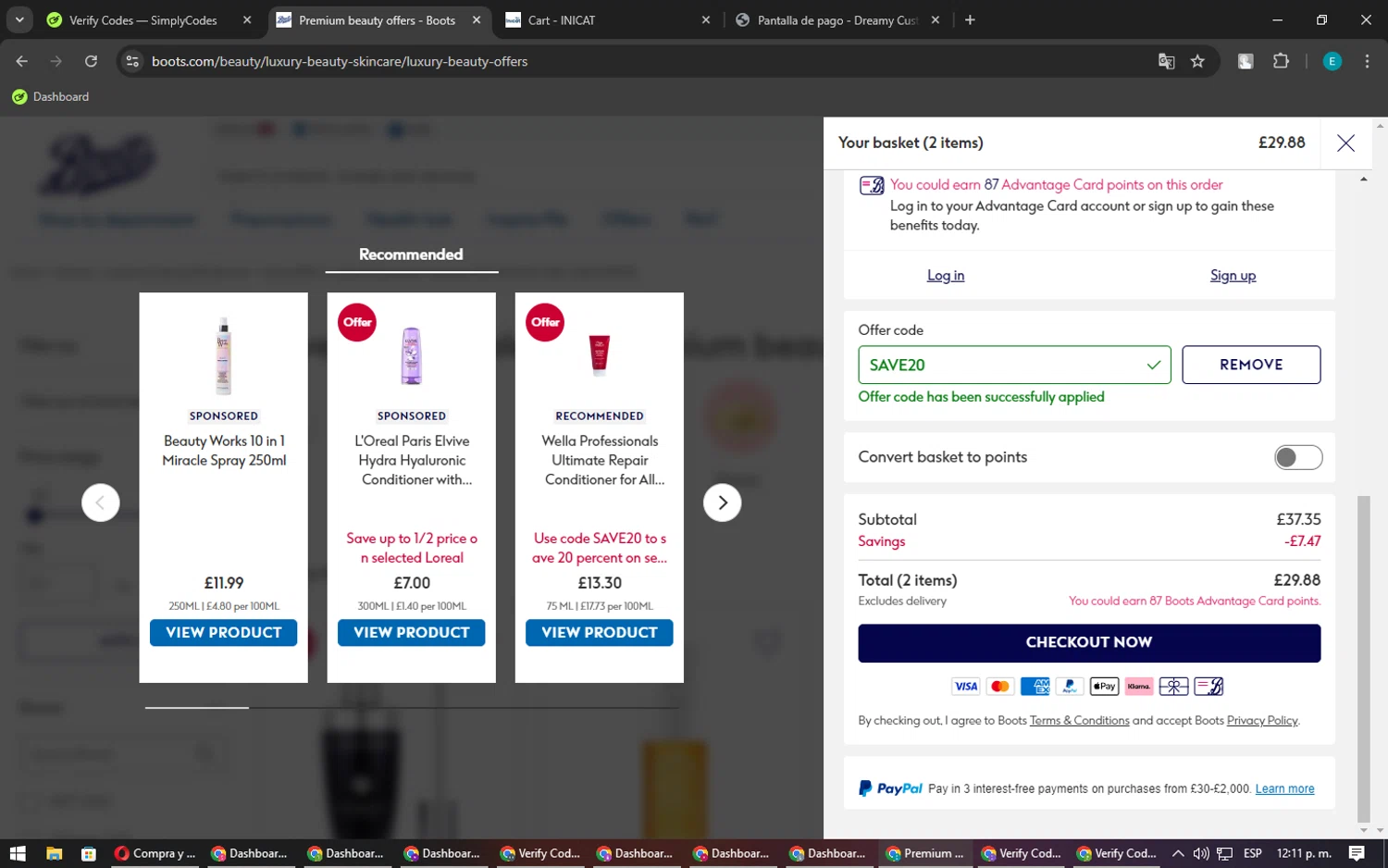Click the PayPal payment icon

tap(1069, 687)
